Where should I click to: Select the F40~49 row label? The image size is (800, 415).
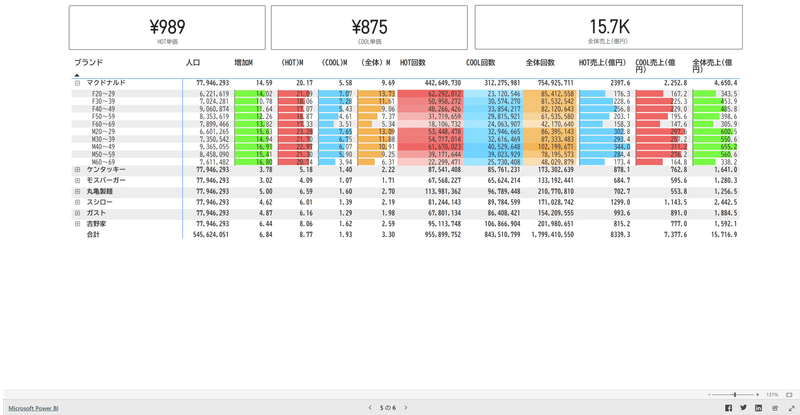click(104, 109)
